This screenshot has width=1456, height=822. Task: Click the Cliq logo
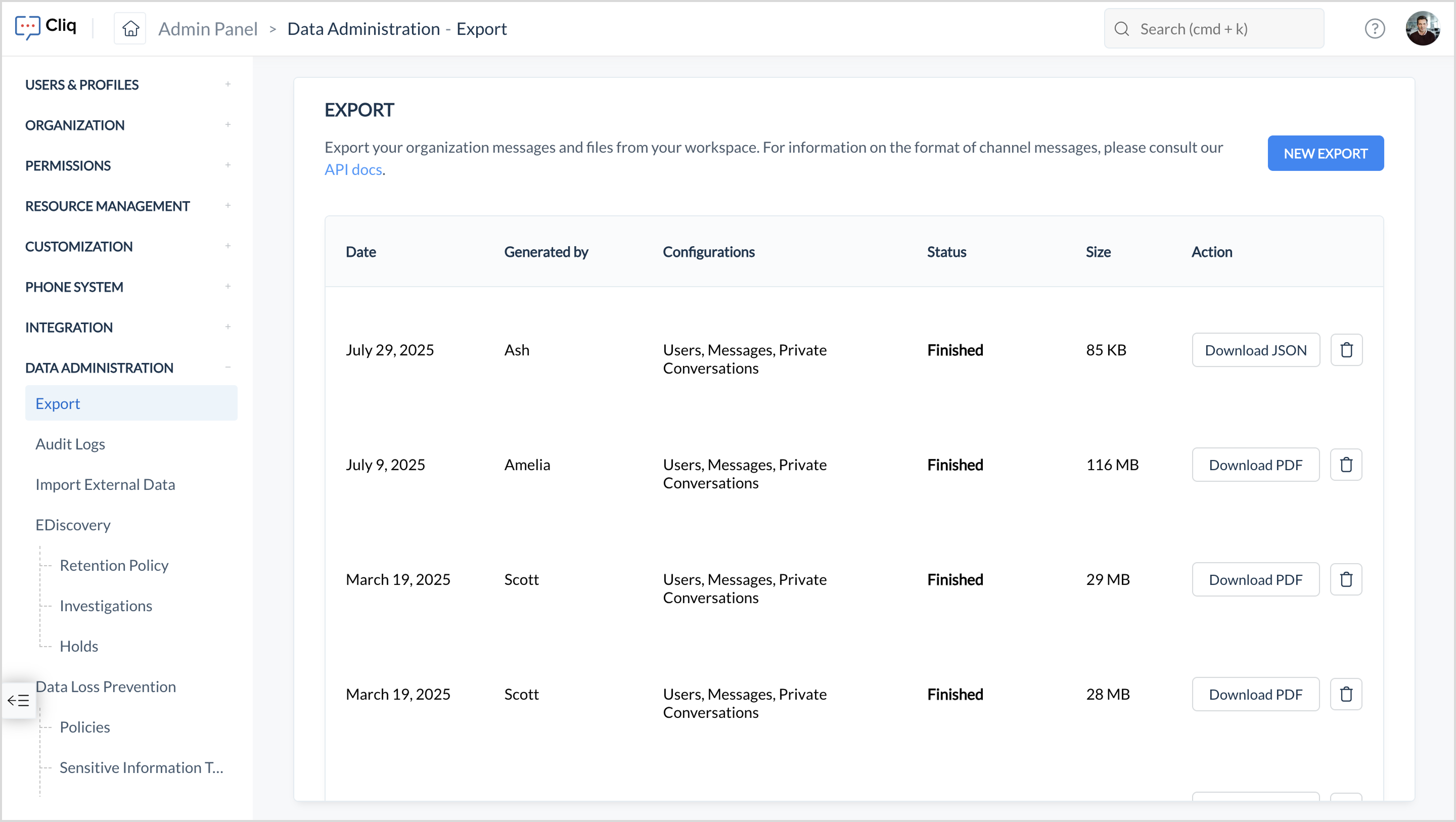point(45,27)
